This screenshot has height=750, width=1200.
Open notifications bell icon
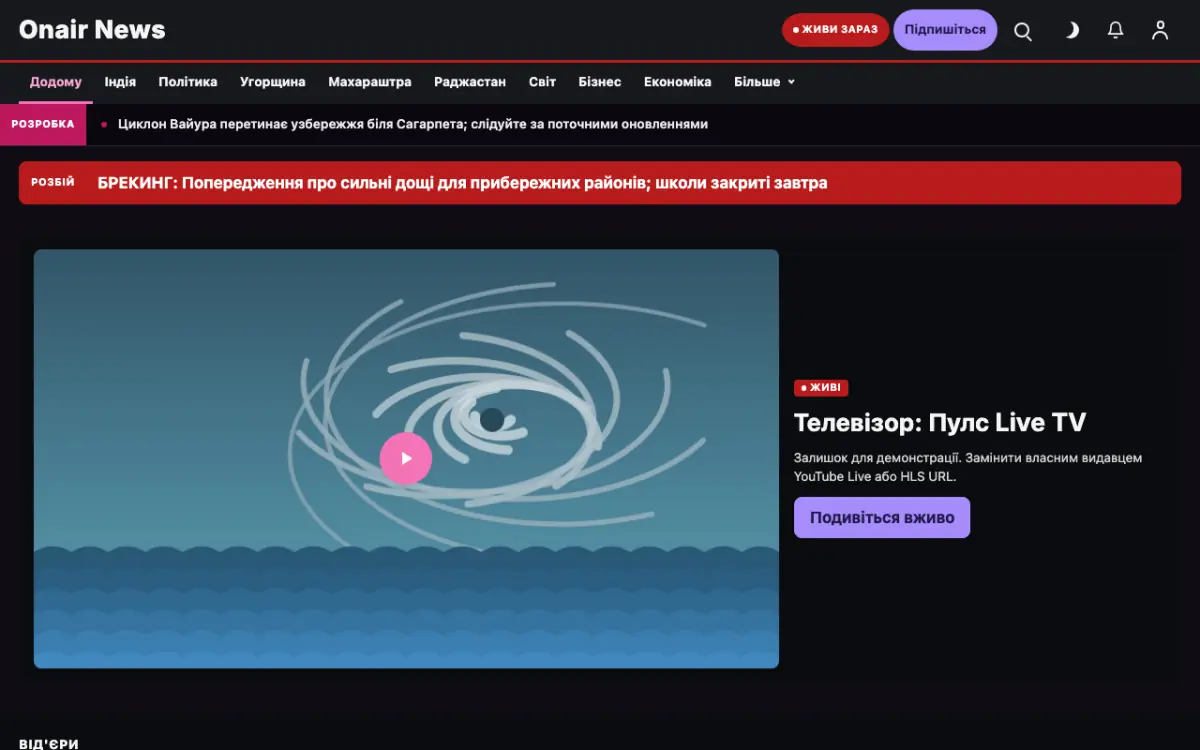pyautogui.click(x=1116, y=30)
